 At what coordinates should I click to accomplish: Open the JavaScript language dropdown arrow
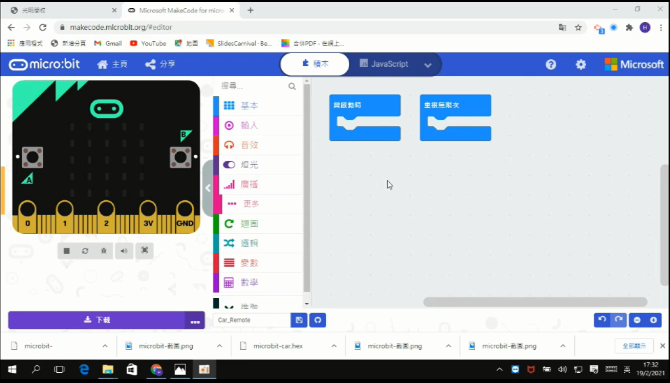pos(428,65)
